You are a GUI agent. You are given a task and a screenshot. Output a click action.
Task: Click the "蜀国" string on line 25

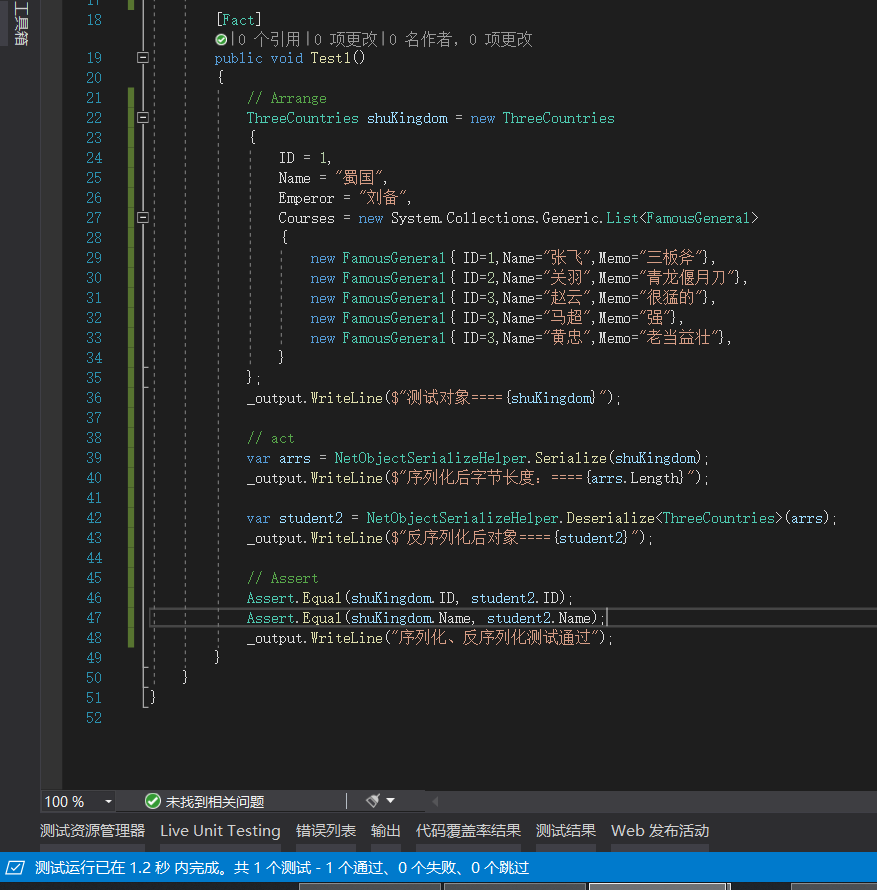(x=359, y=178)
